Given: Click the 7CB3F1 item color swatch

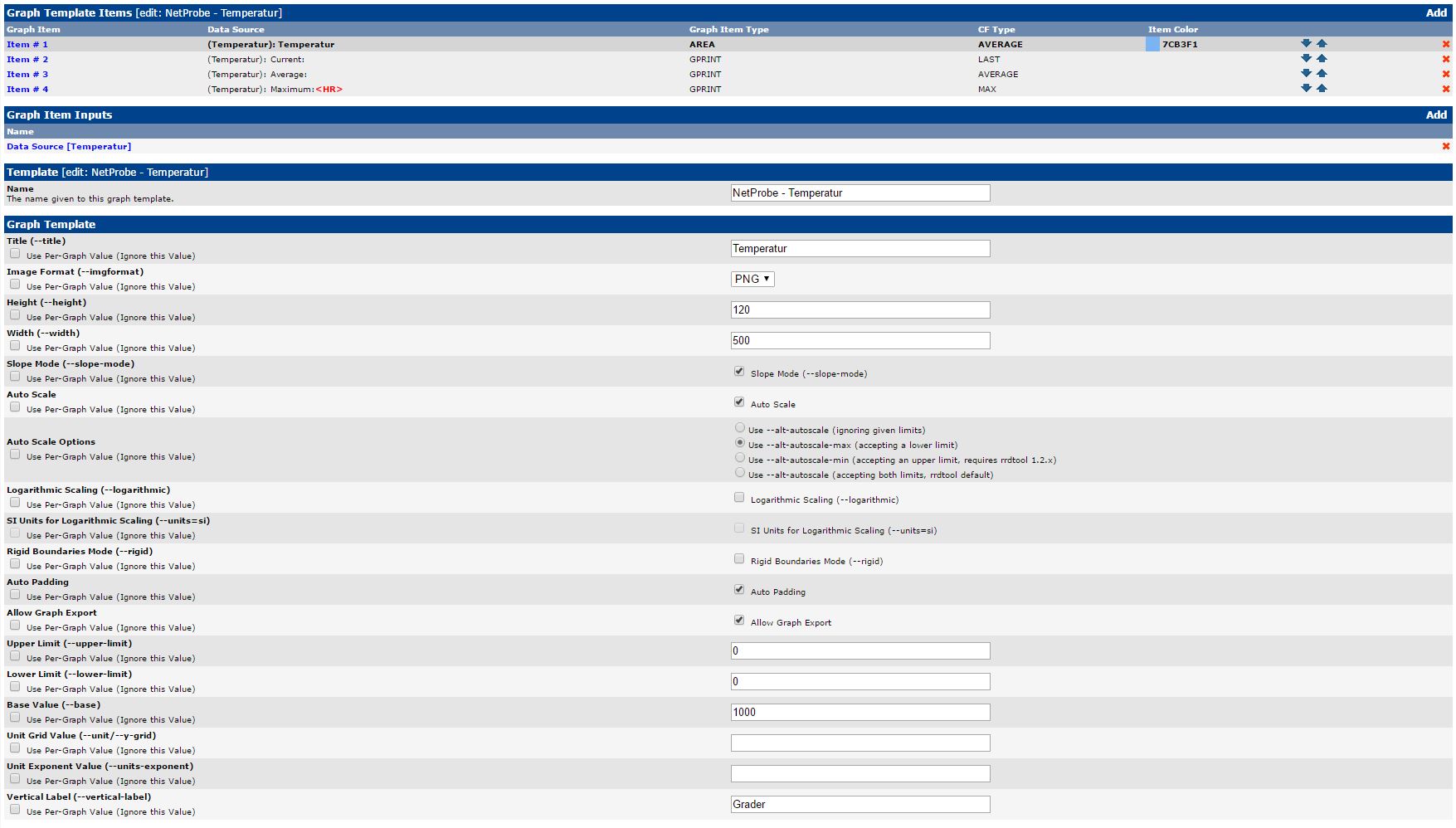Looking at the screenshot, I should coord(1152,44).
